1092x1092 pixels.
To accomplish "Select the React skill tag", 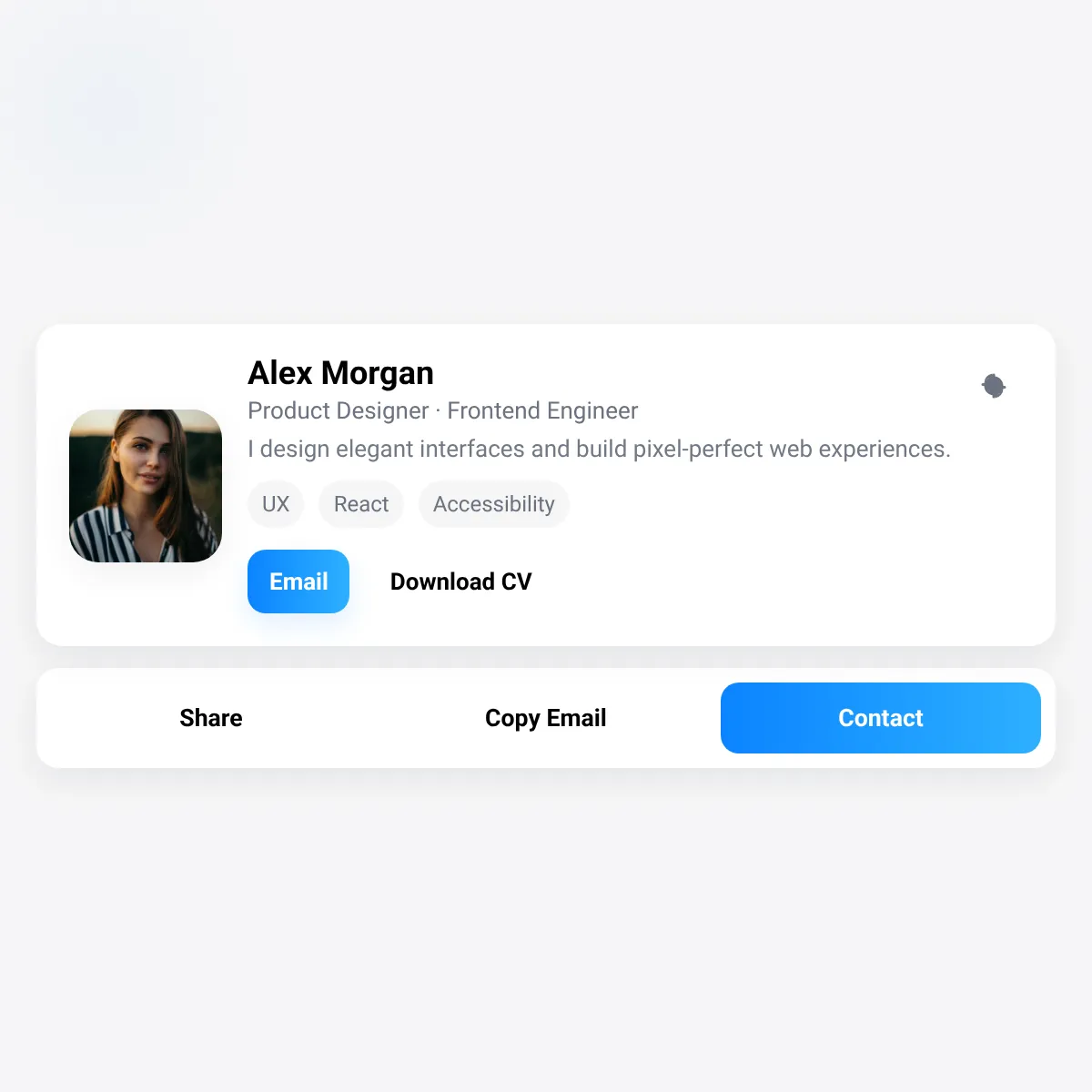I will click(x=361, y=504).
